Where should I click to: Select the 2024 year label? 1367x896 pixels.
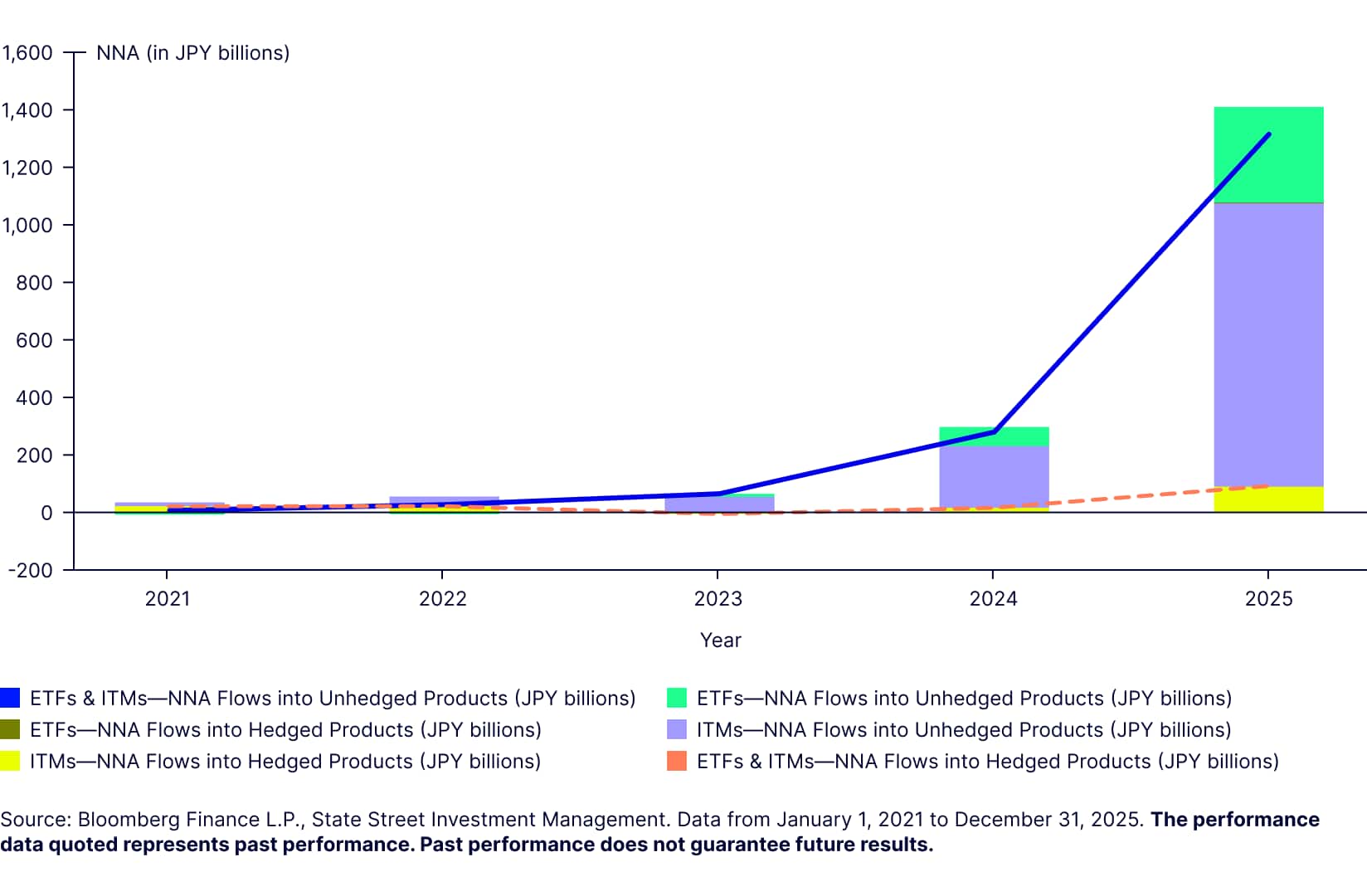pyautogui.click(x=996, y=598)
